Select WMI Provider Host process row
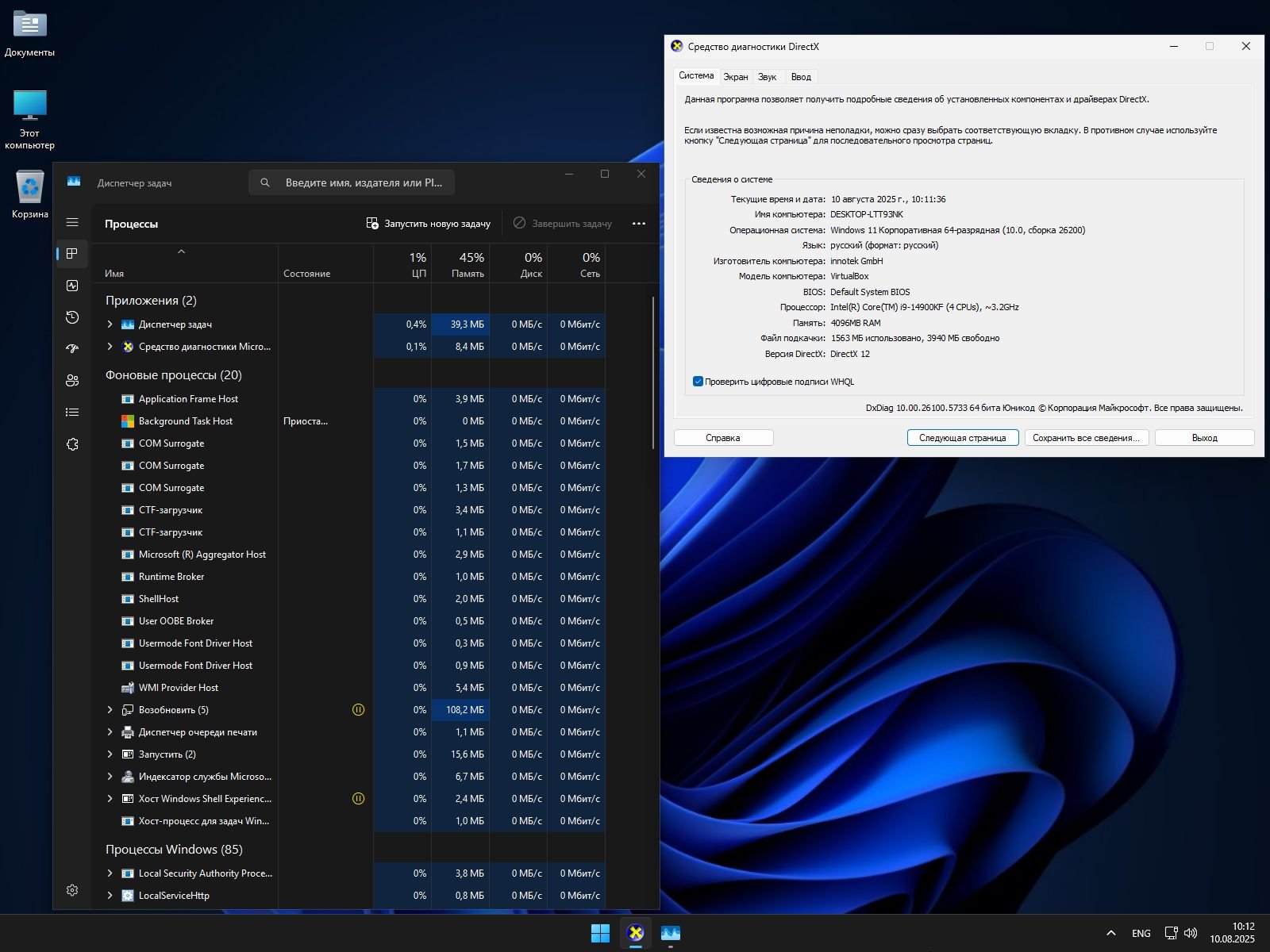Image resolution: width=1270 pixels, height=952 pixels. [x=349, y=688]
